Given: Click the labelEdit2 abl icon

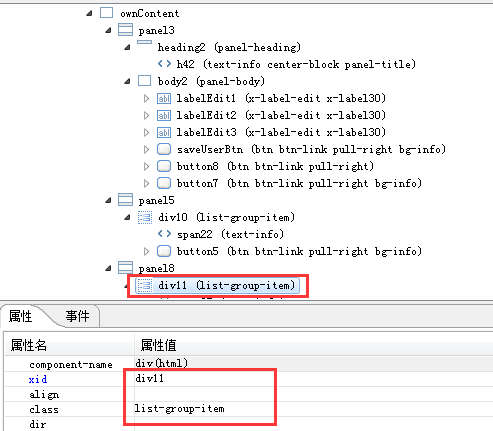Looking at the screenshot, I should pyautogui.click(x=164, y=115).
